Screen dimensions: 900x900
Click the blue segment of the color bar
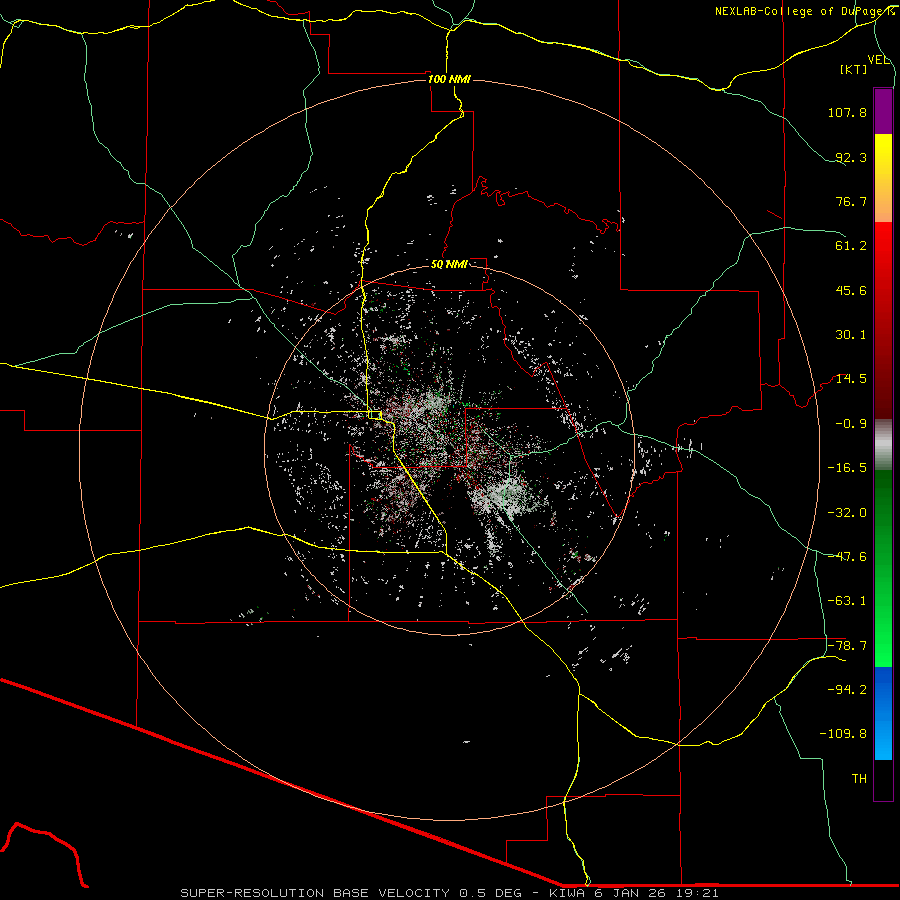tap(883, 713)
